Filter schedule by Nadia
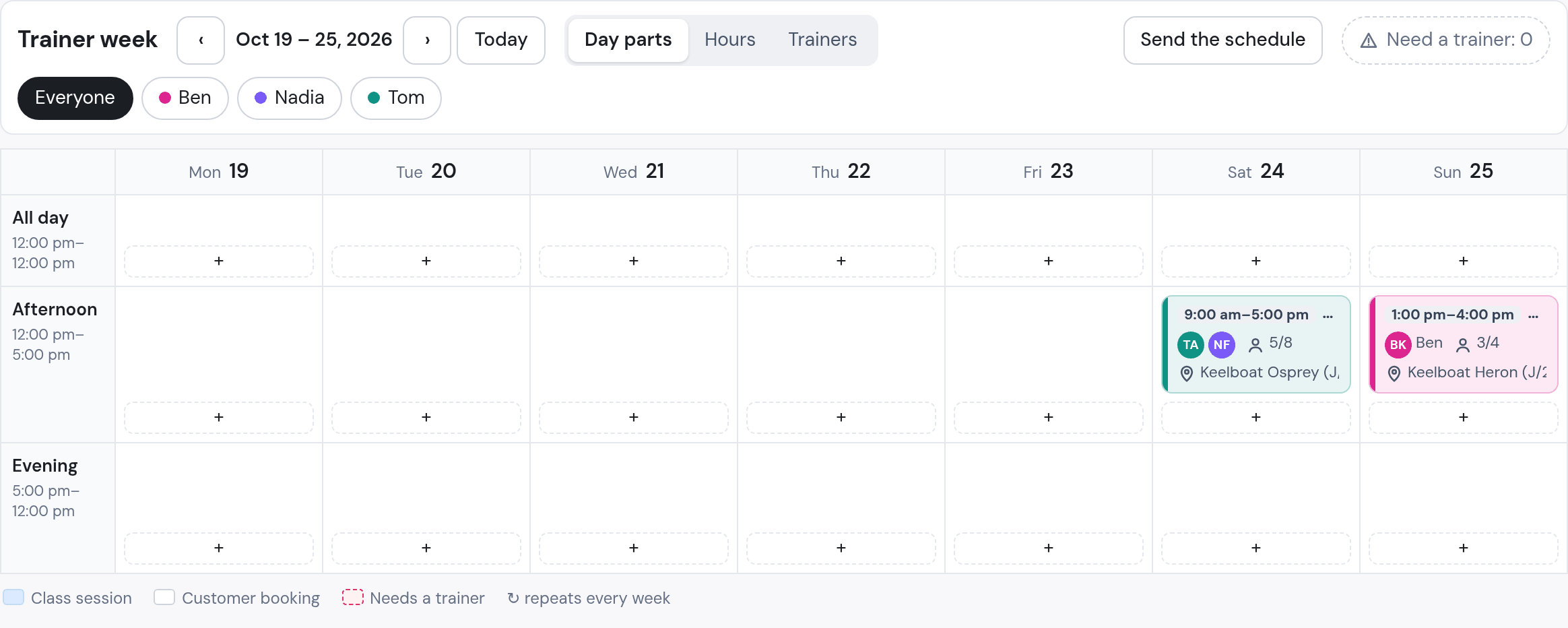 coord(290,98)
